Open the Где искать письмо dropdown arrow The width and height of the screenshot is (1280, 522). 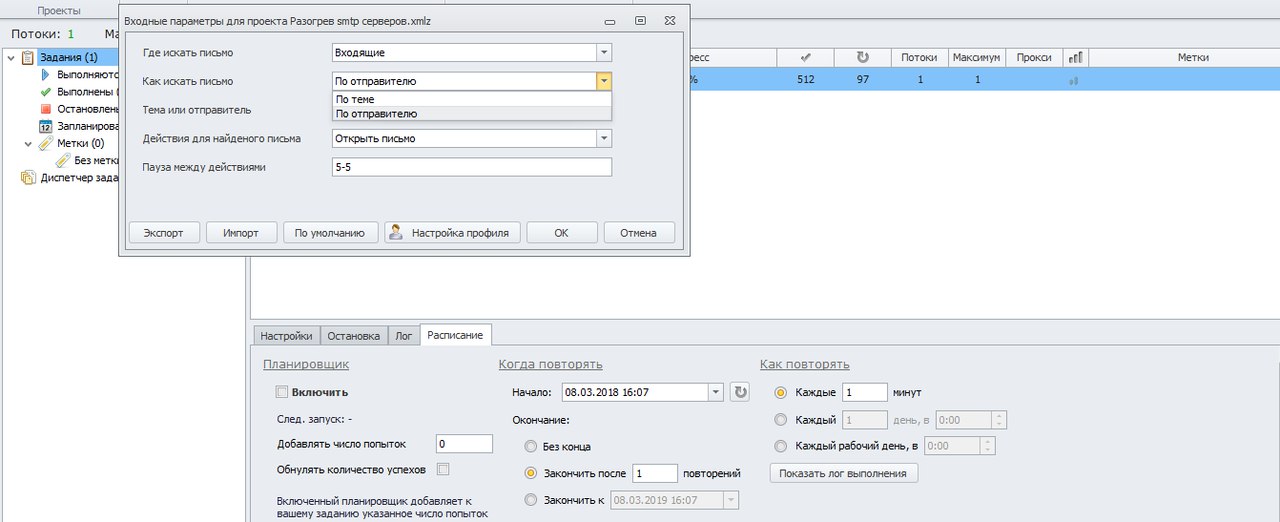pyautogui.click(x=603, y=53)
